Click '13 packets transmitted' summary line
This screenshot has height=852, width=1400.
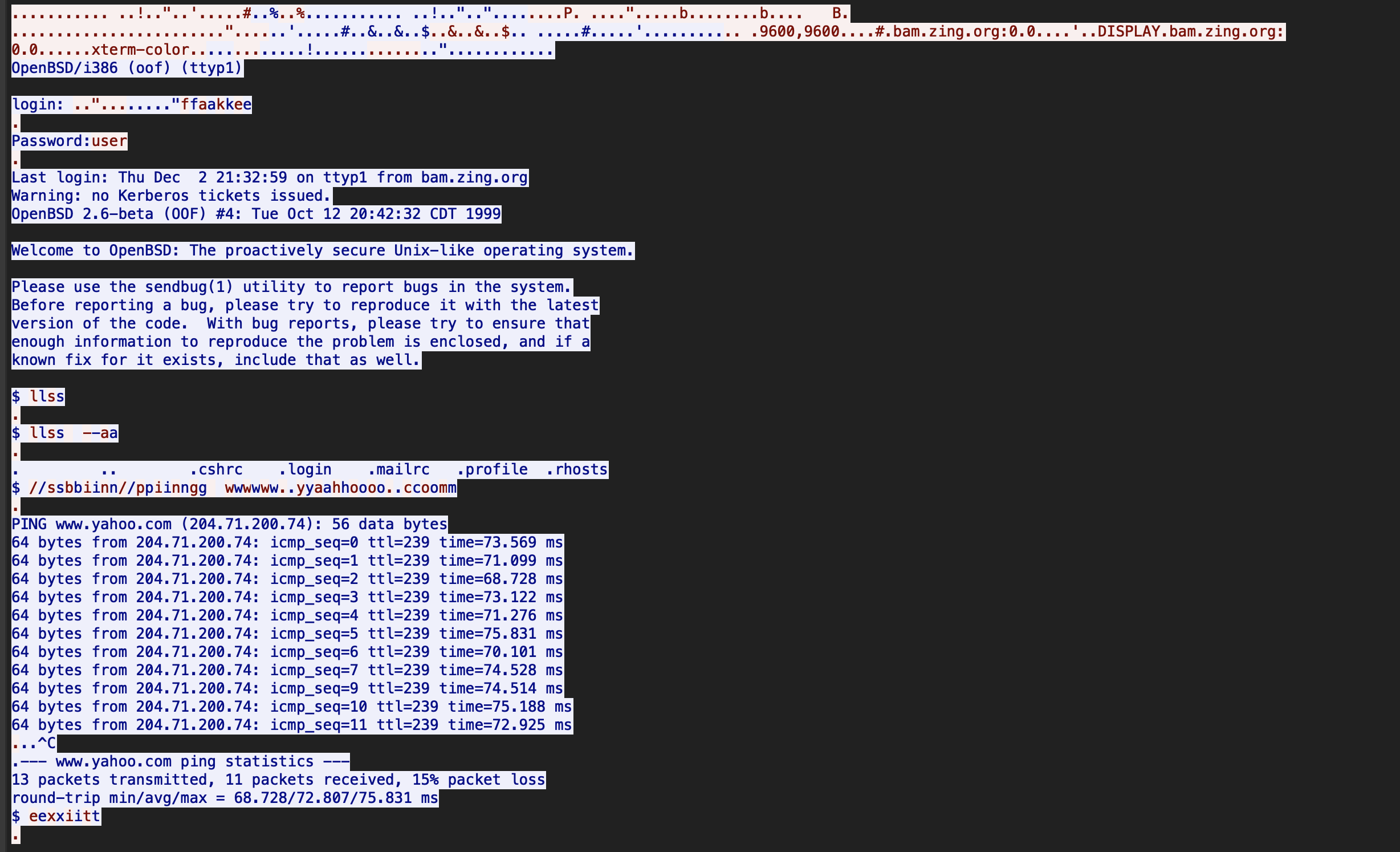tap(278, 780)
